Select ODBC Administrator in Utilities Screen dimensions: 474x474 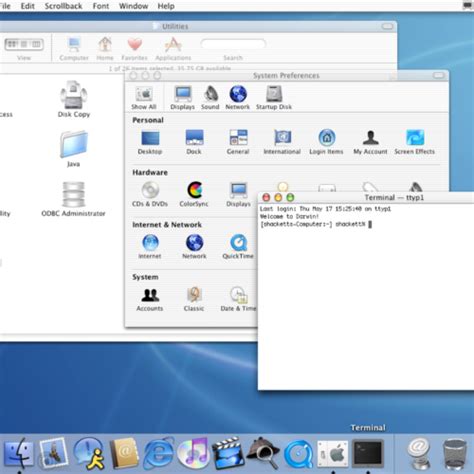click(x=73, y=199)
